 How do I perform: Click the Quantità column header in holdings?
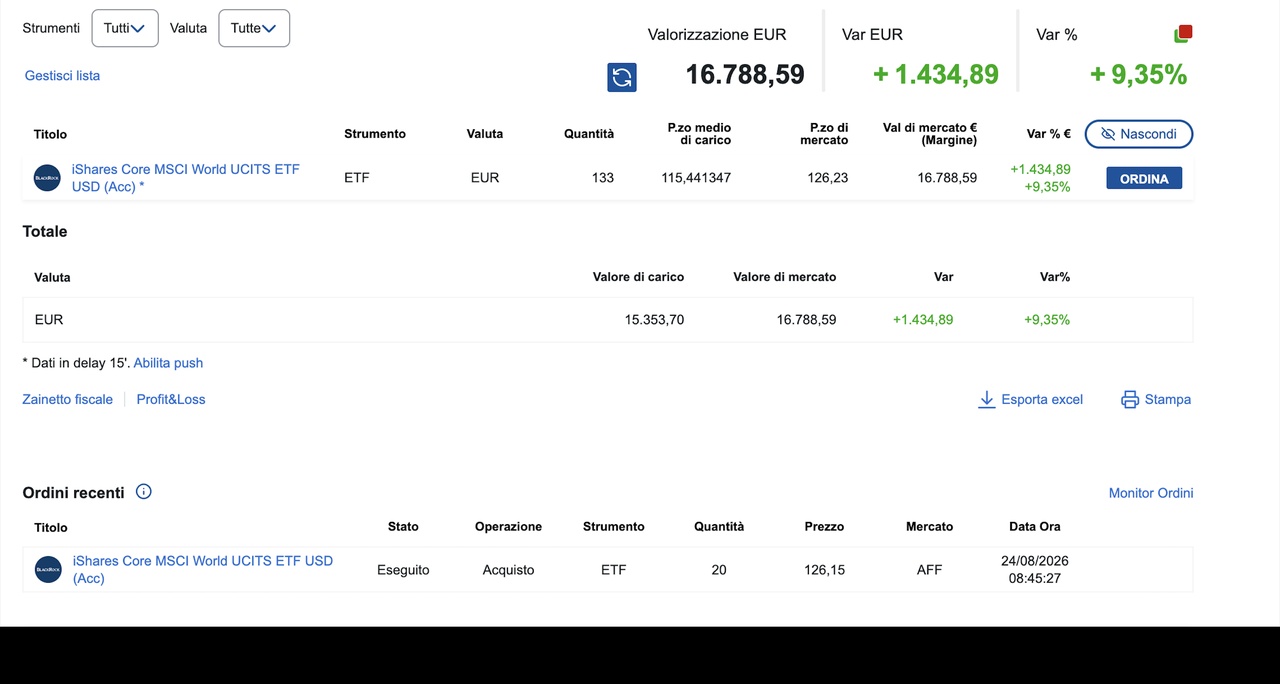tap(589, 134)
